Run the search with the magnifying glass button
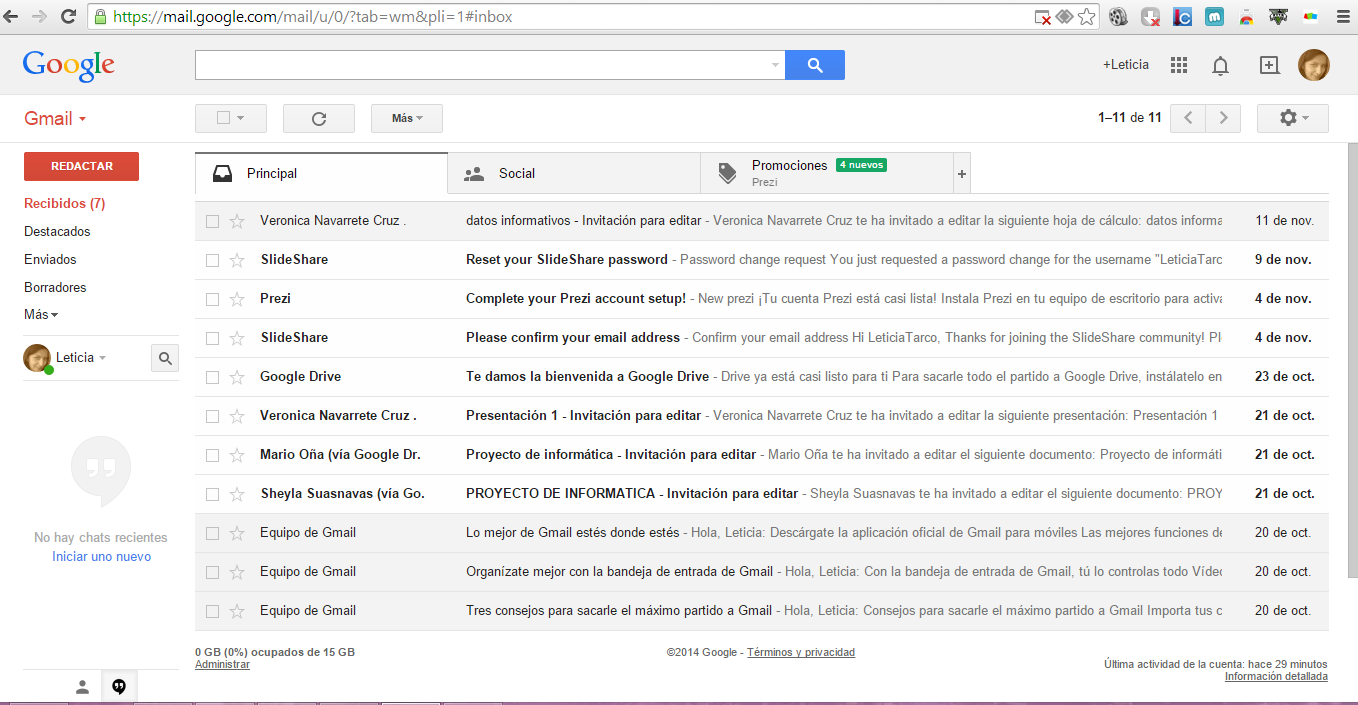 click(814, 64)
